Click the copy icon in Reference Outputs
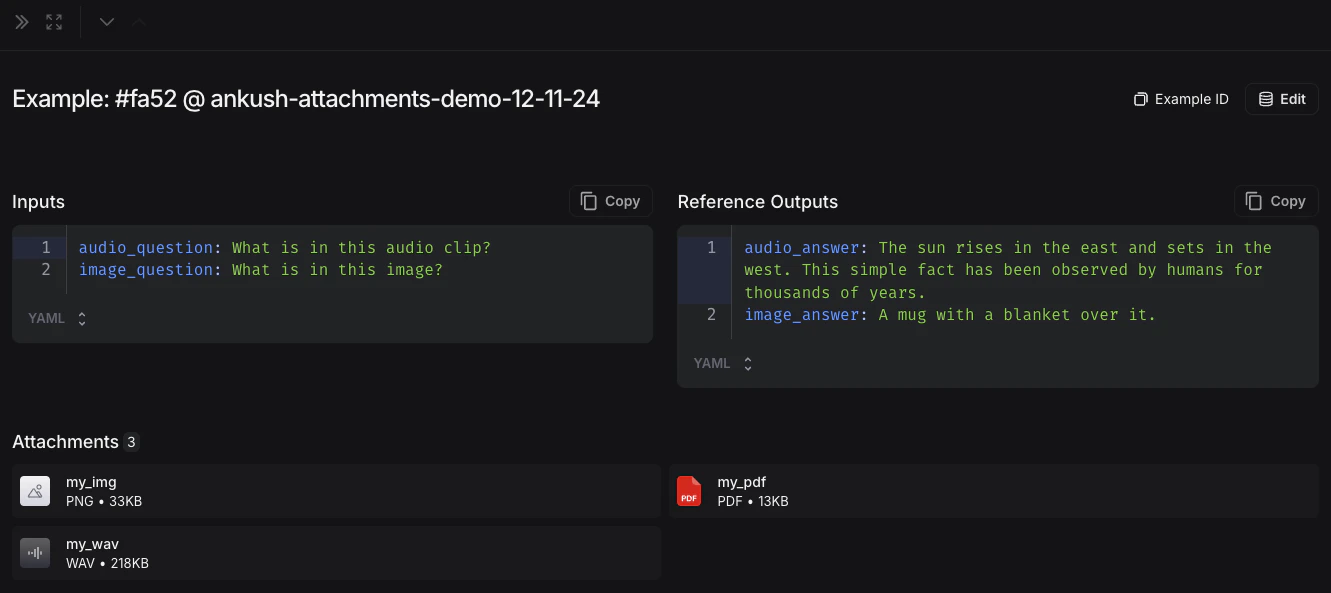The height and width of the screenshot is (593, 1331). click(x=1253, y=200)
